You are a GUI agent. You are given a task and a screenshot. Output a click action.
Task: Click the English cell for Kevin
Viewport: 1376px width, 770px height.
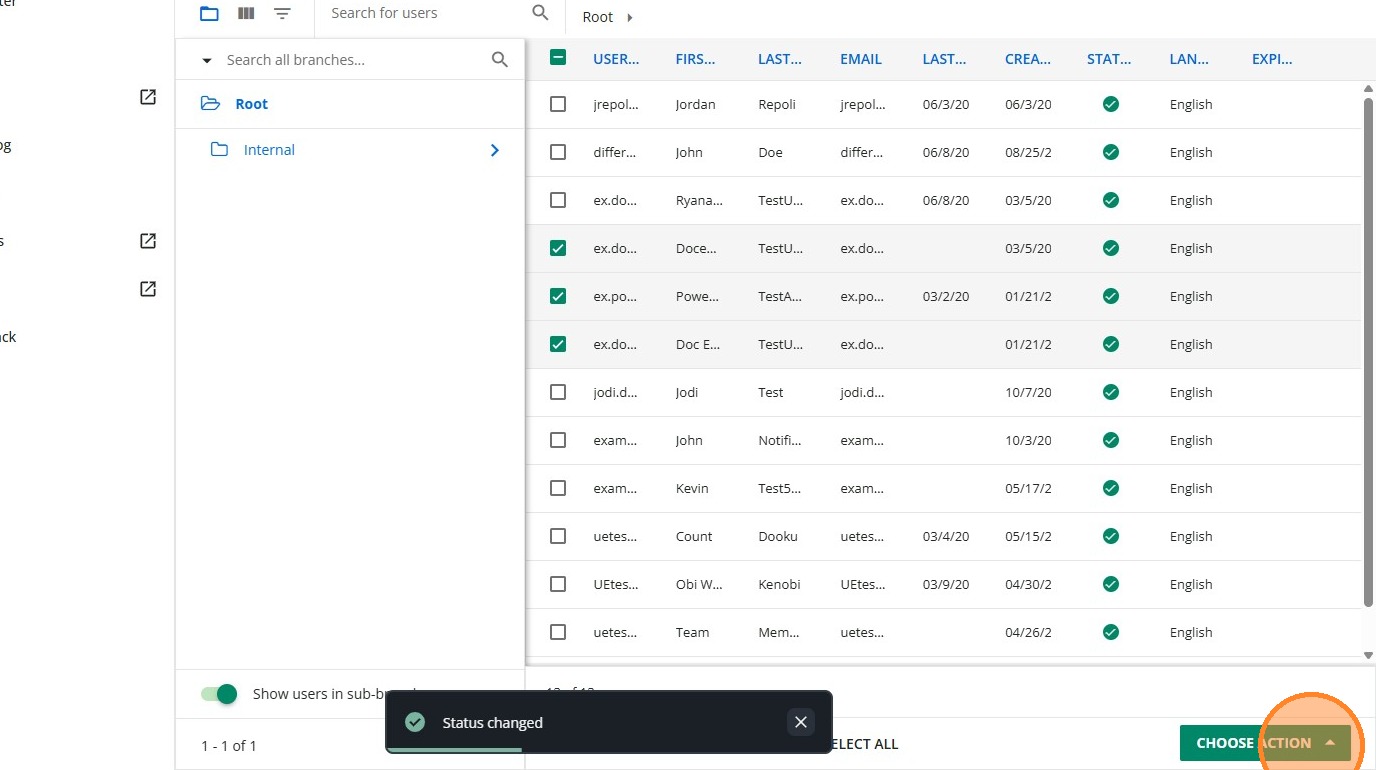[x=1191, y=488]
